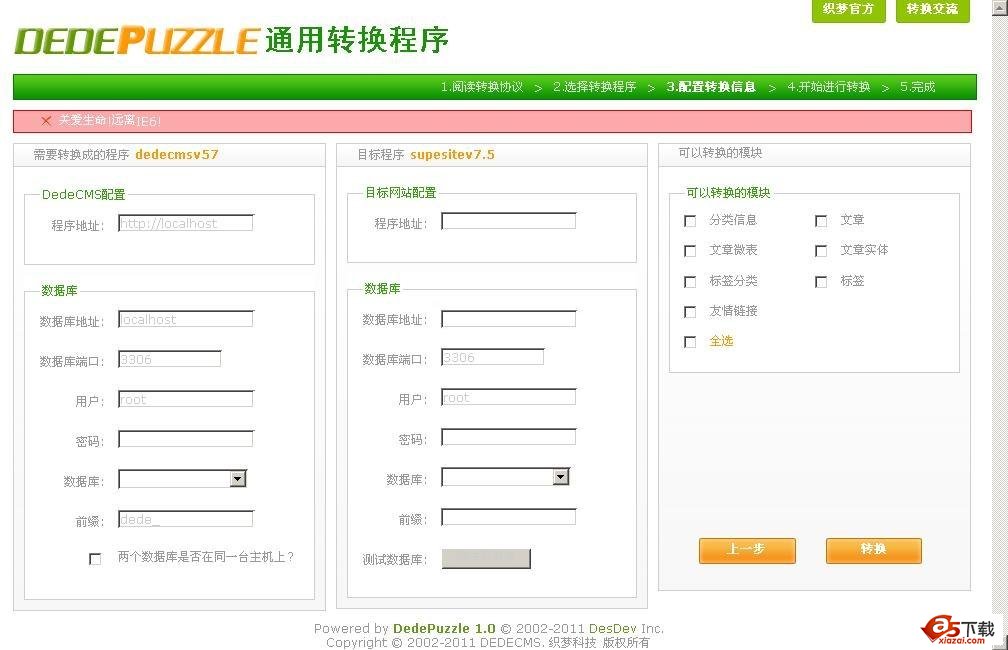Click the DEDECMS copyright footer text
The width and height of the screenshot is (1008, 650).
pos(488,642)
